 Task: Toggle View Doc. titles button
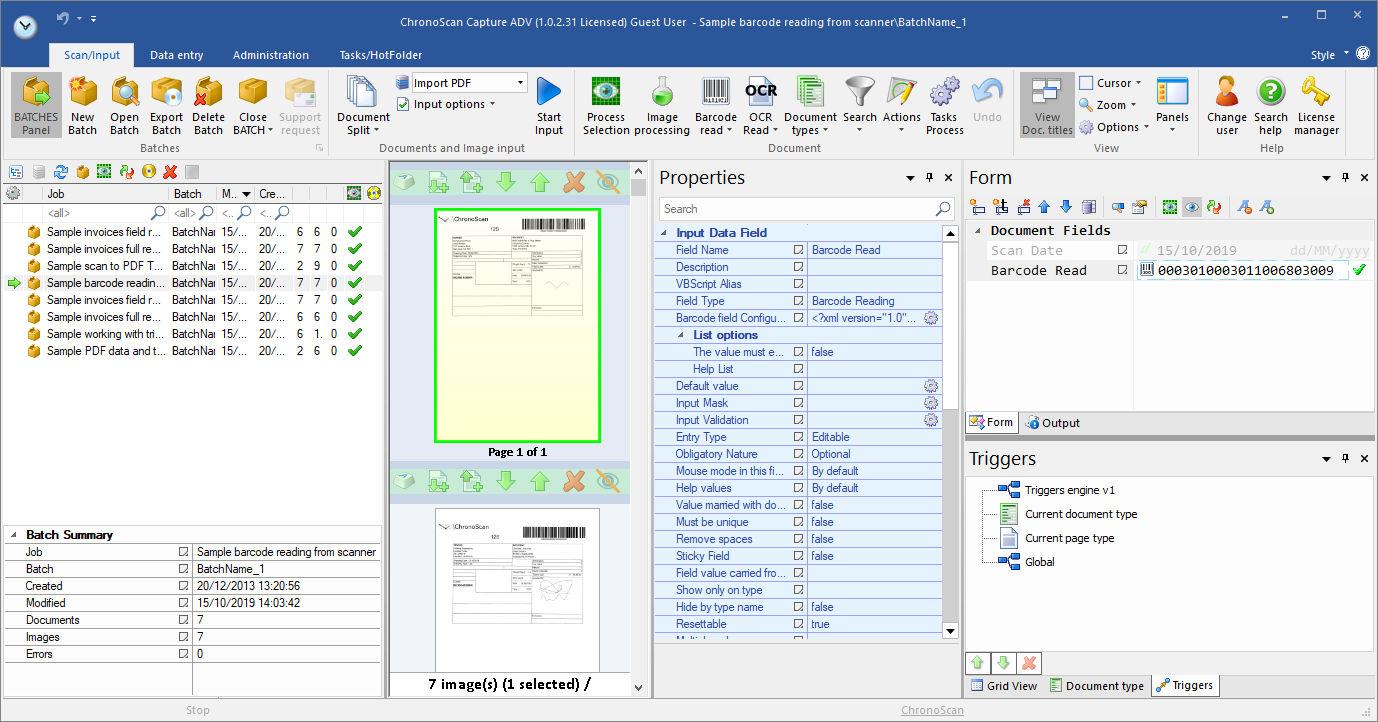click(x=1047, y=105)
